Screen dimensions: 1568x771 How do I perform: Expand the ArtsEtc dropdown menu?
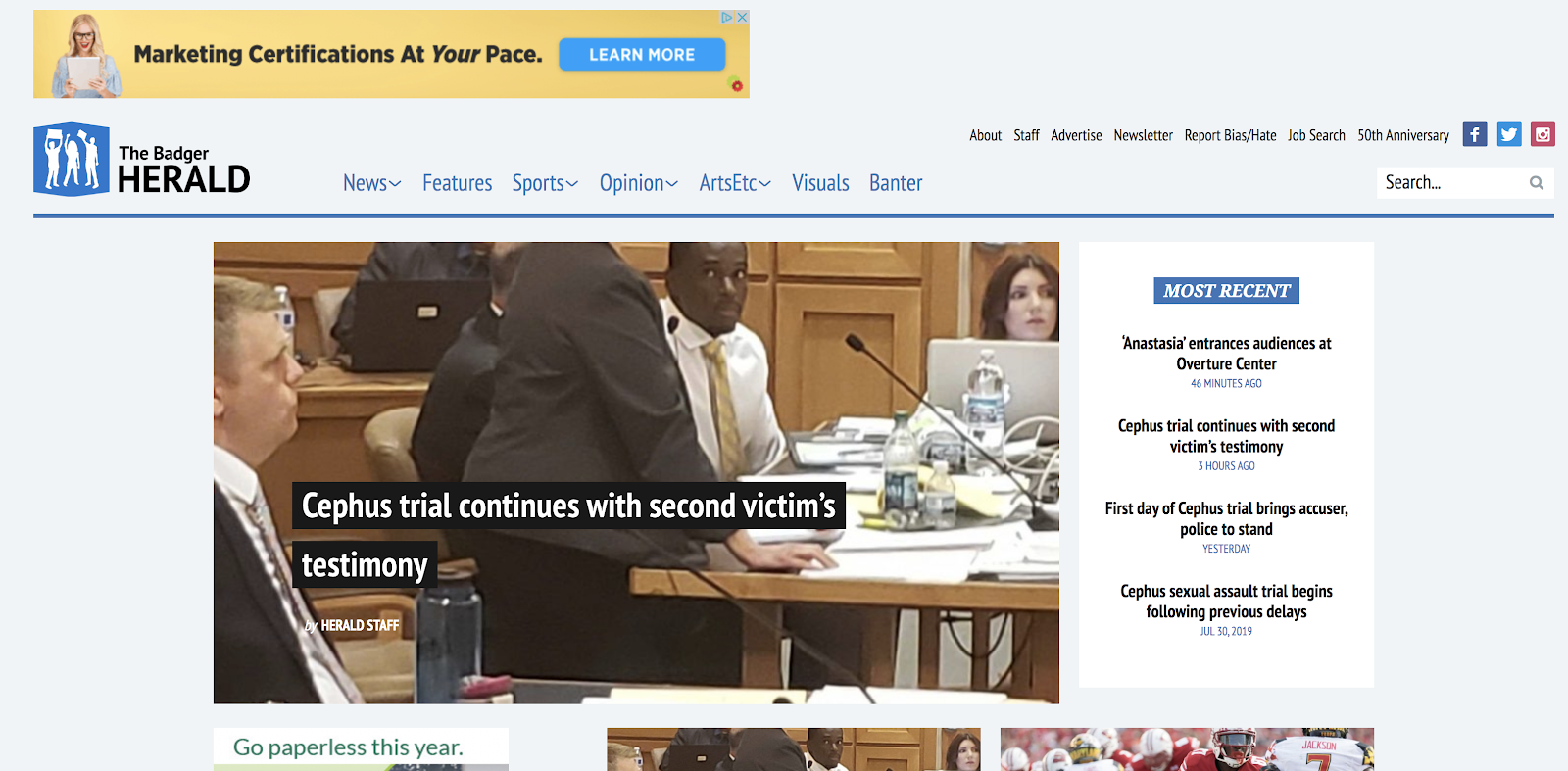(x=734, y=183)
